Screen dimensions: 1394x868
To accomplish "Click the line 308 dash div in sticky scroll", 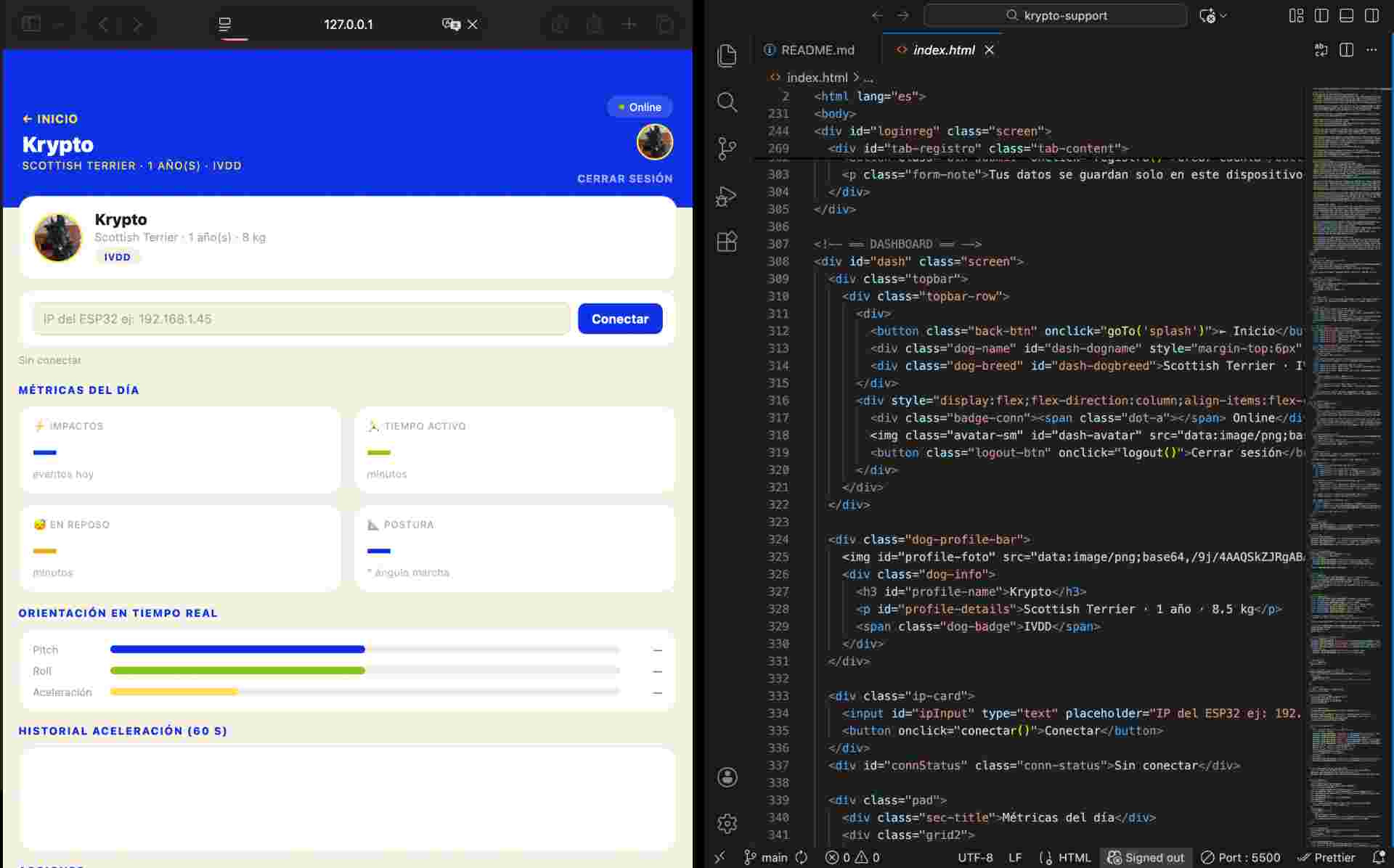I will coord(918,261).
